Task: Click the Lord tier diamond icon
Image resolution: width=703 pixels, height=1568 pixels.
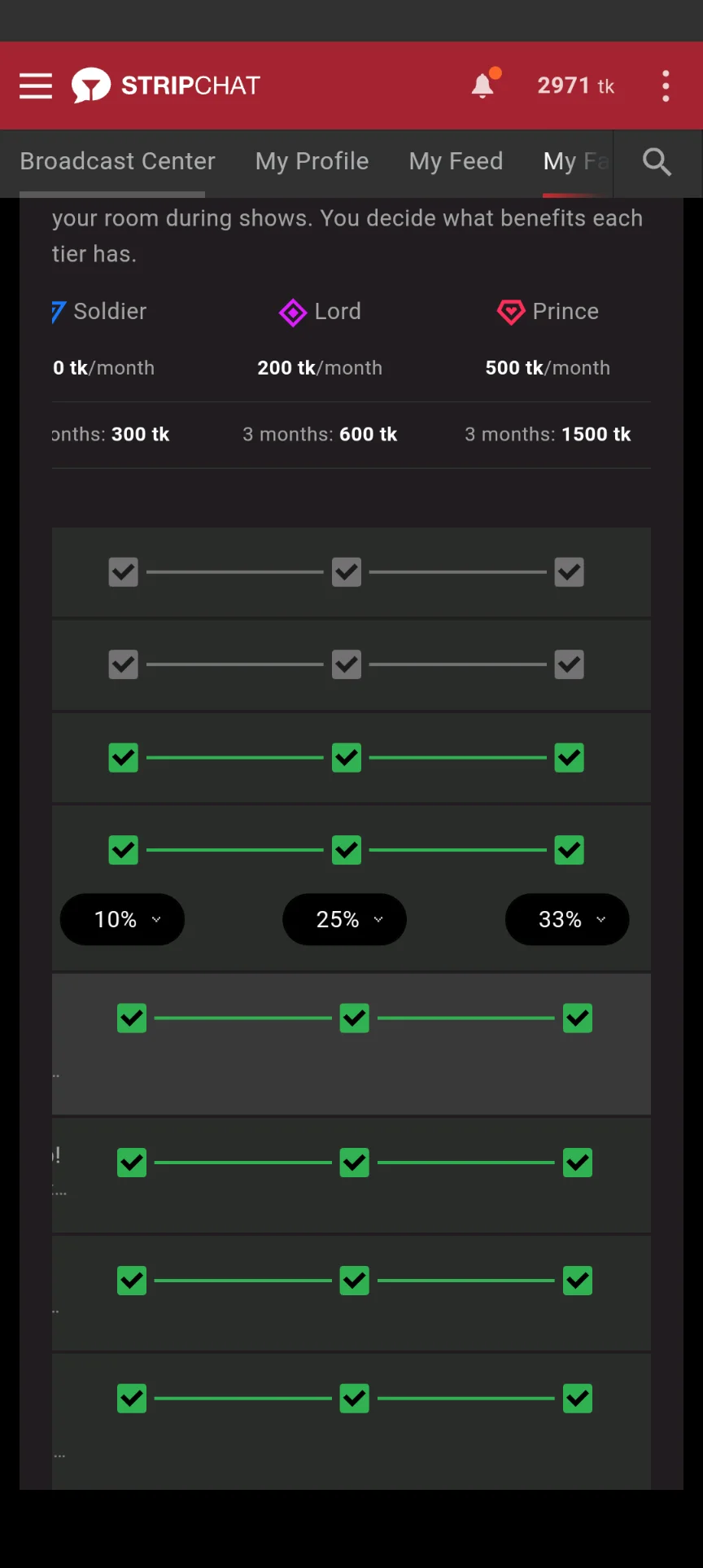Action: 293,312
